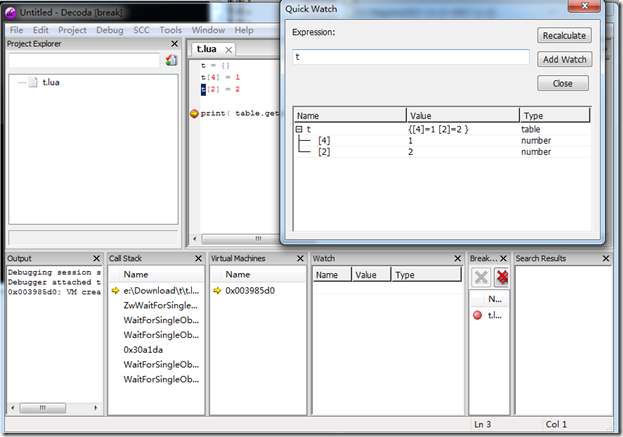The height and width of the screenshot is (437, 623).
Task: Close the Virtual Machines panel
Action: click(300, 259)
